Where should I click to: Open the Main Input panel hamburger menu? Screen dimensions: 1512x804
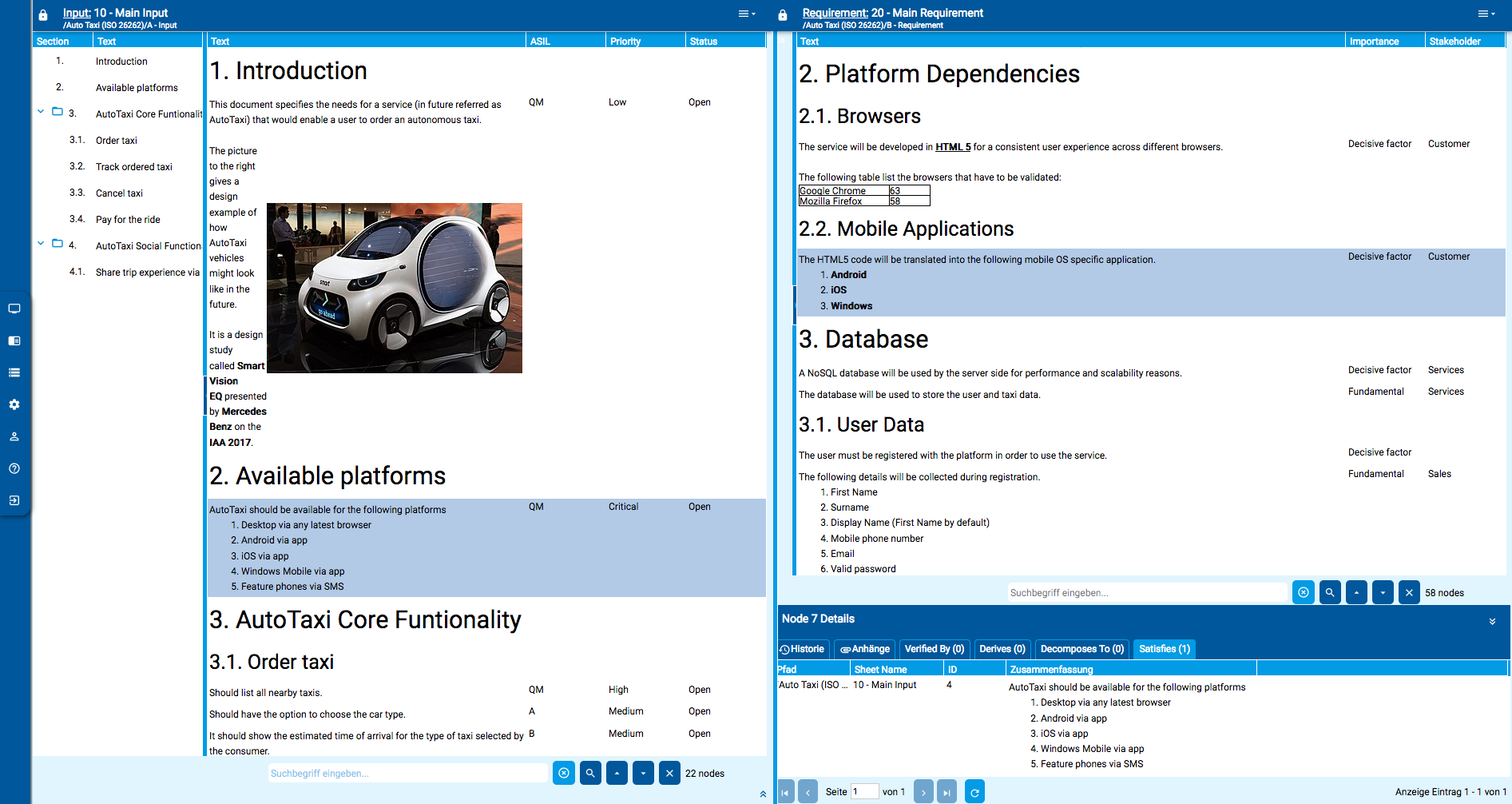(x=746, y=14)
